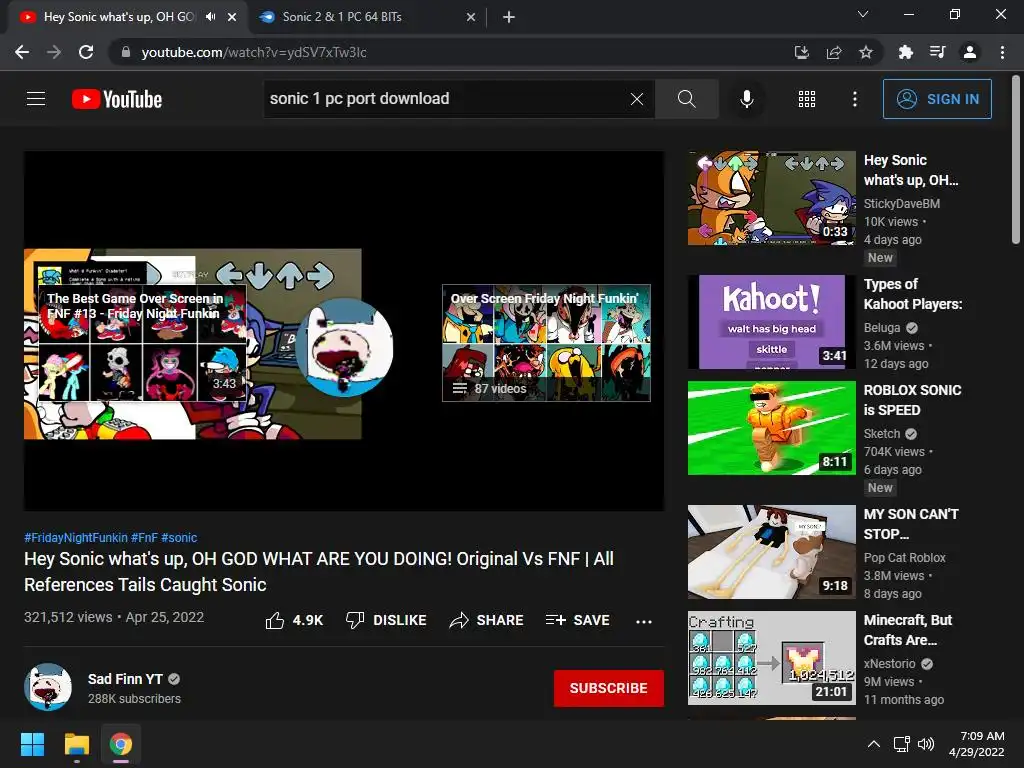Click the ROBLOX SONIC is SPEED title
Viewport: 1024px width, 768px height.
(912, 400)
